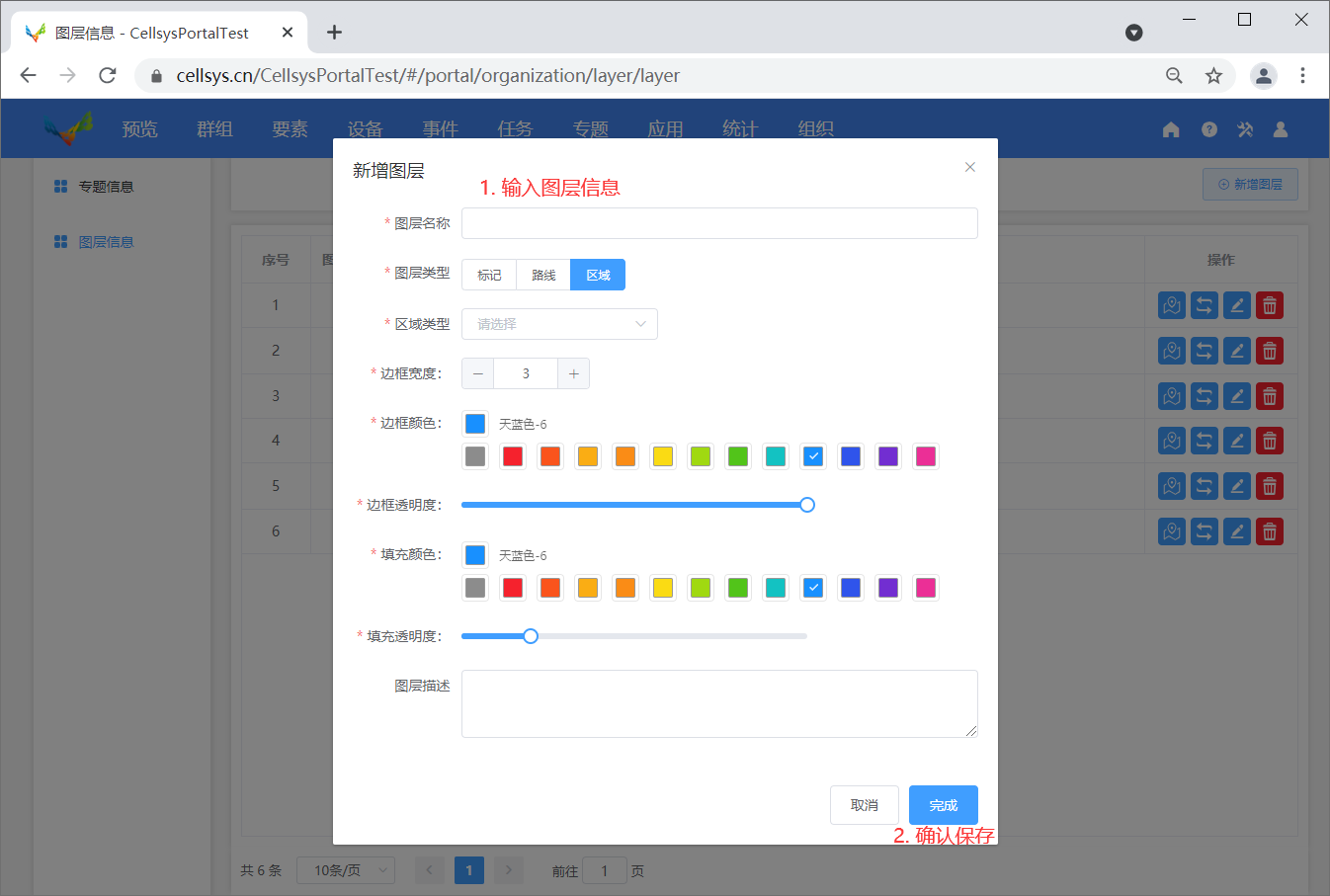Open the Chrome three-dot menu
The image size is (1330, 896).
click(x=1302, y=75)
